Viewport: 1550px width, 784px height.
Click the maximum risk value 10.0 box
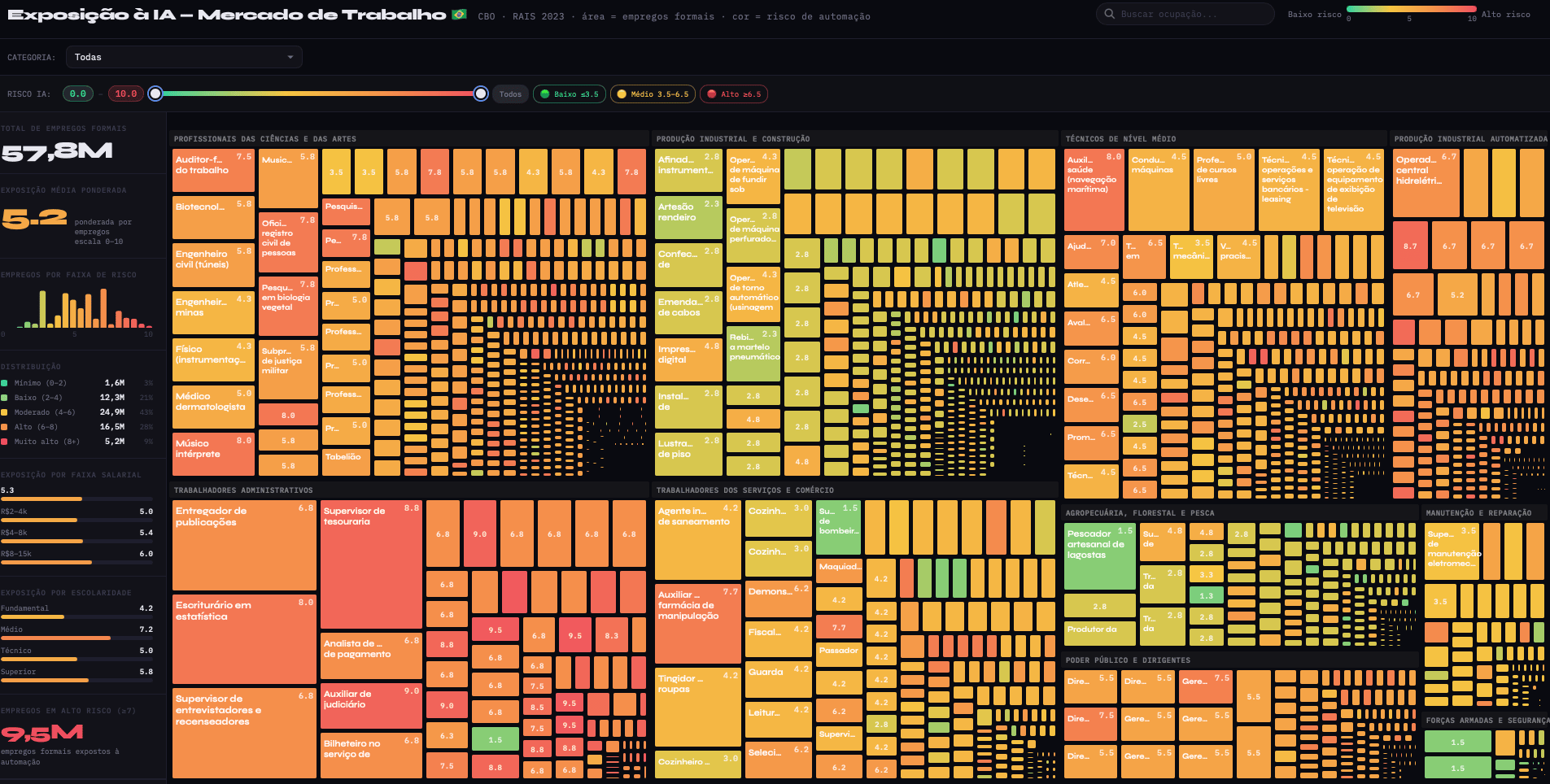click(126, 94)
